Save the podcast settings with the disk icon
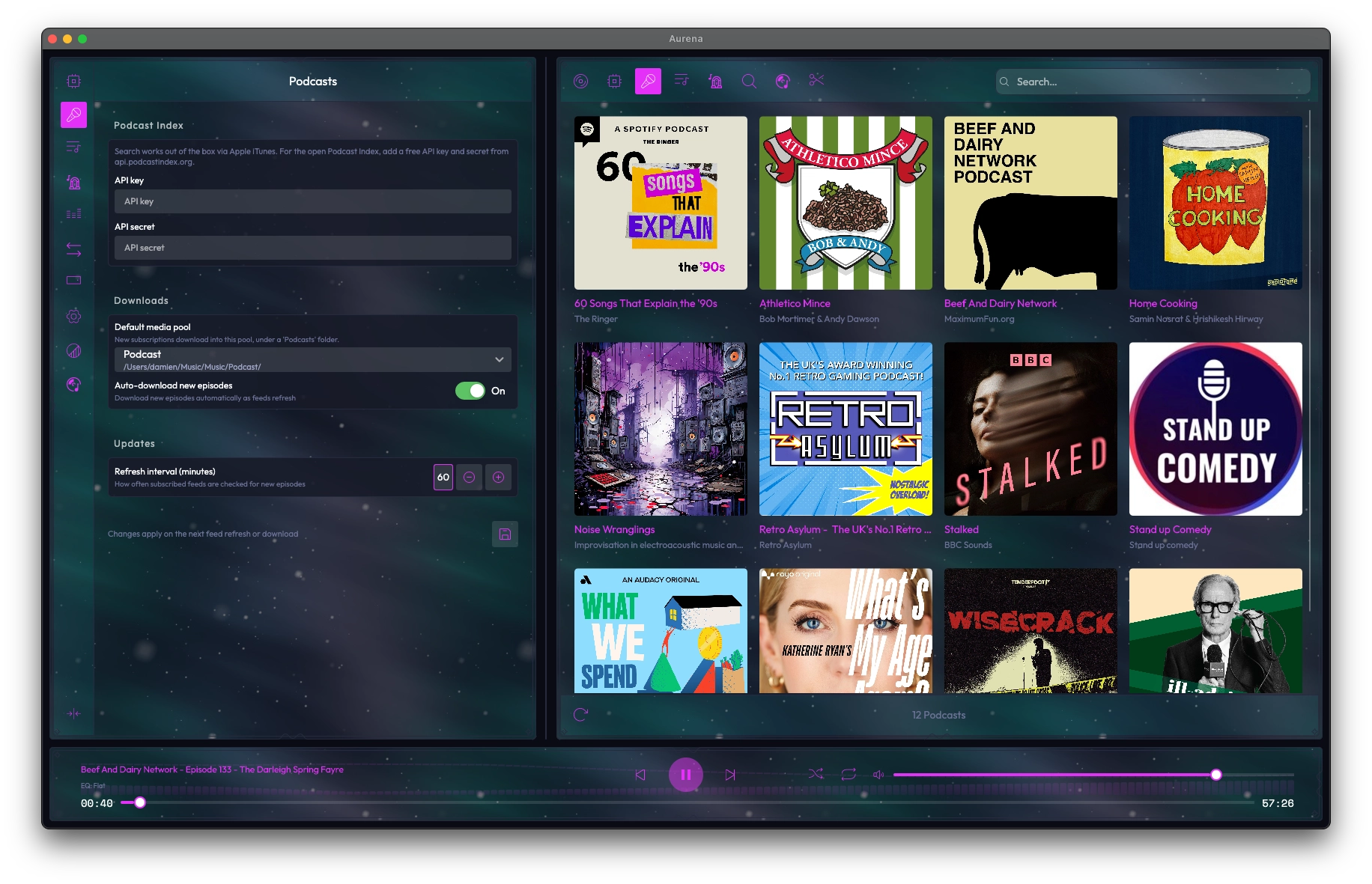 [505, 534]
